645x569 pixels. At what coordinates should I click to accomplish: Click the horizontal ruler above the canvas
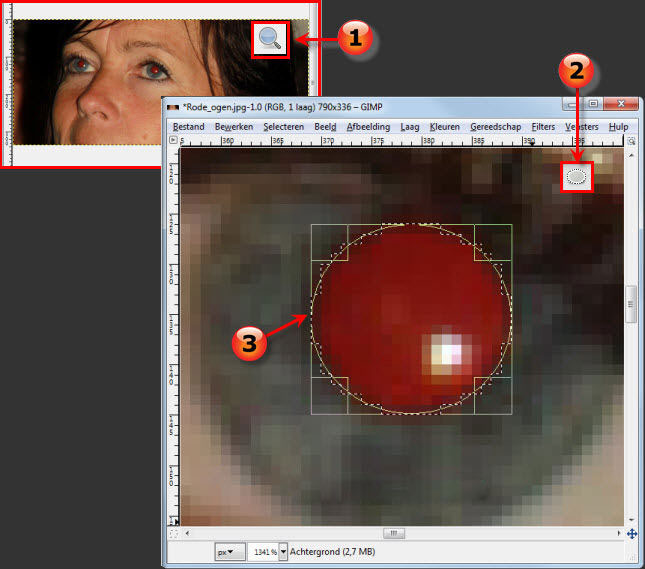[x=401, y=141]
